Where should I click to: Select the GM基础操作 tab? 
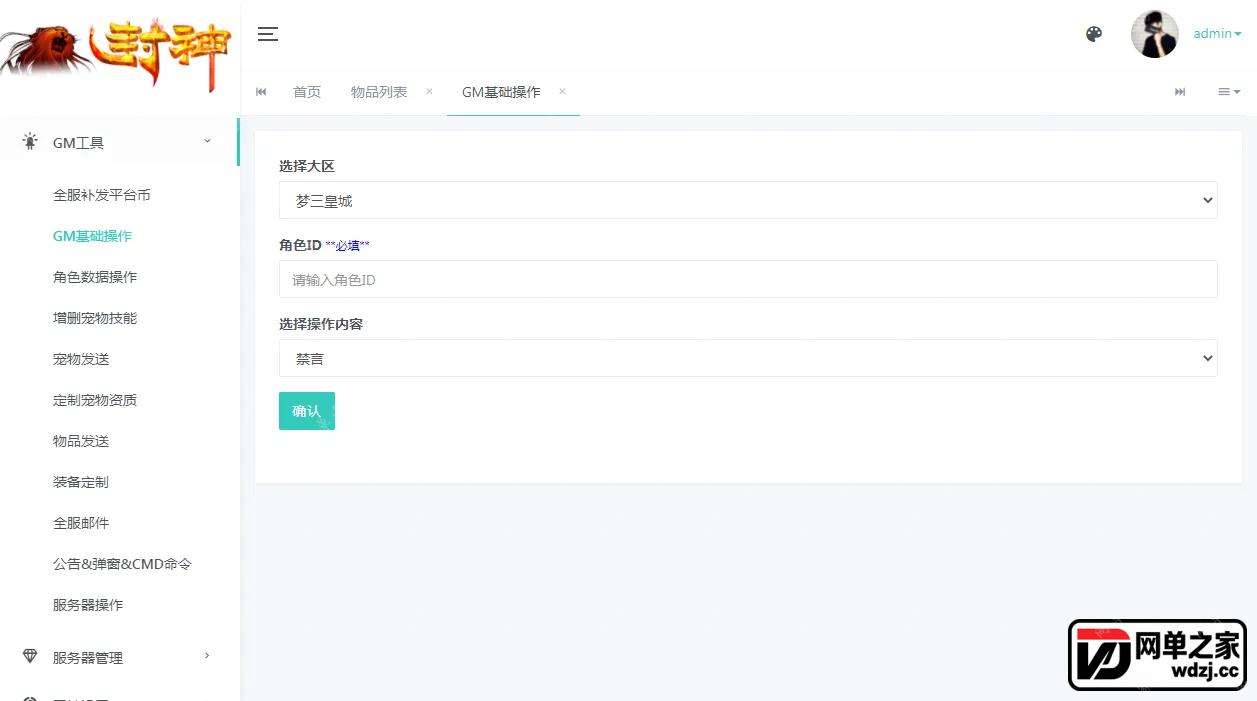click(501, 92)
